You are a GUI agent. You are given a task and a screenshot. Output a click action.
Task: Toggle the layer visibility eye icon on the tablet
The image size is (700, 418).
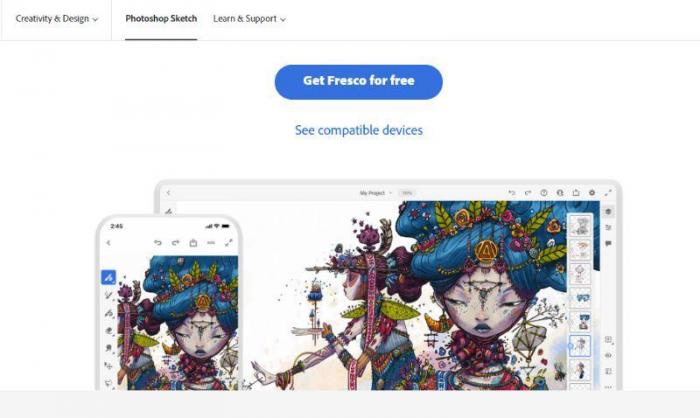(608, 355)
